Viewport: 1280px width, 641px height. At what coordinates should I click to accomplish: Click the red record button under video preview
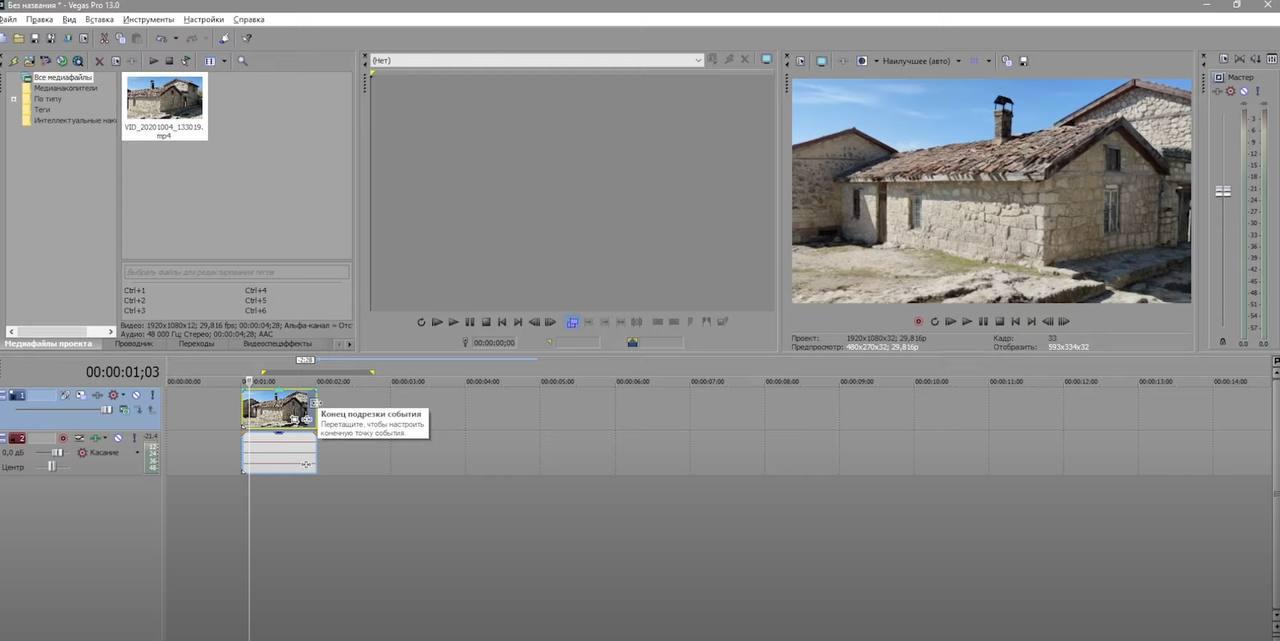[x=918, y=322]
